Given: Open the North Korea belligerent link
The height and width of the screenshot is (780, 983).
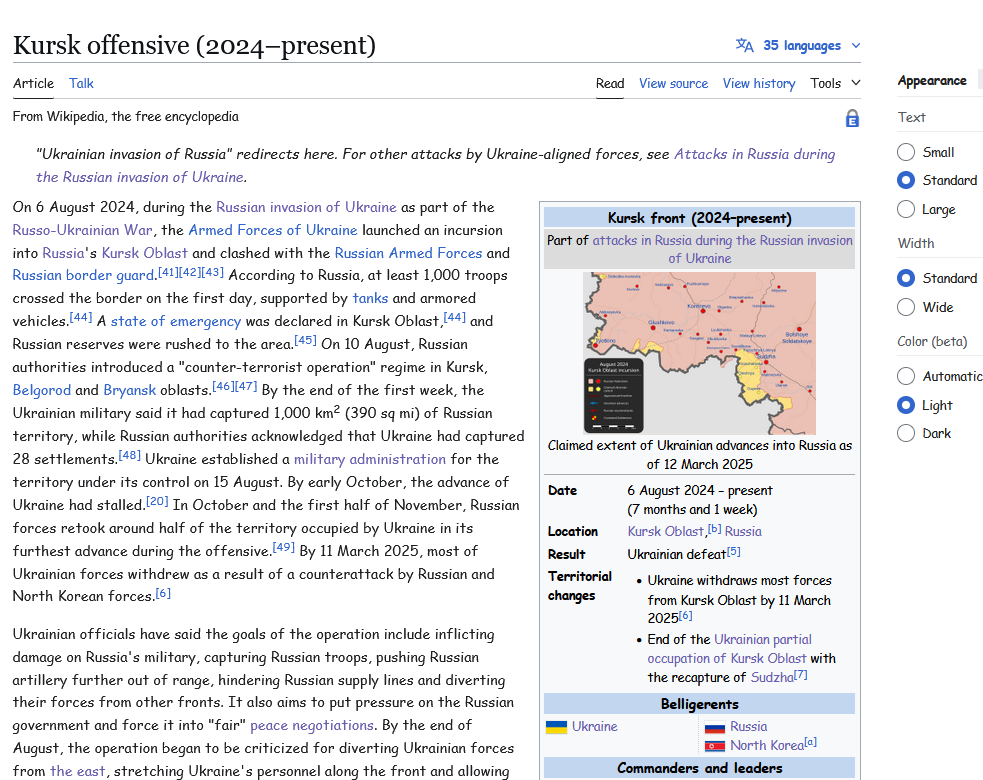Looking at the screenshot, I should tap(767, 746).
